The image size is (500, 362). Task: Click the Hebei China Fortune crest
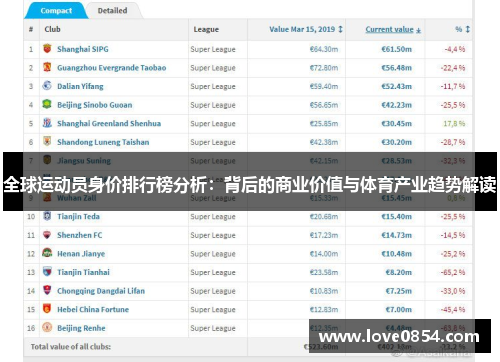click(x=47, y=309)
